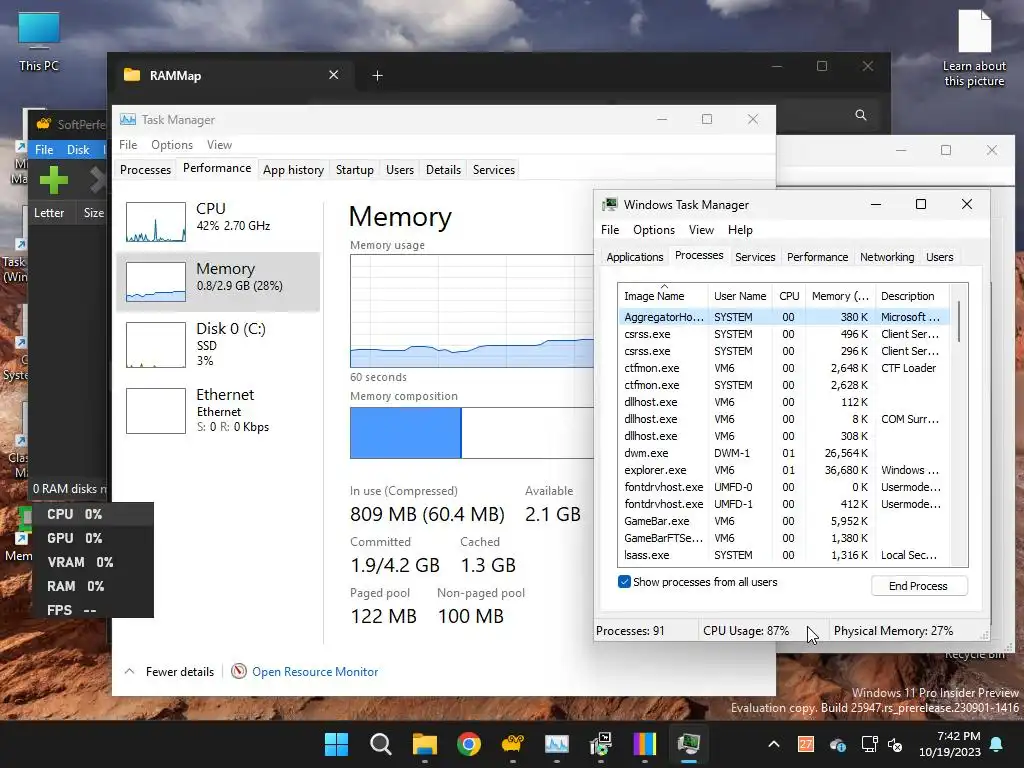Screen dimensions: 1024x768
Task: Open Disk menu in SoftPerfect window
Action: (78, 150)
